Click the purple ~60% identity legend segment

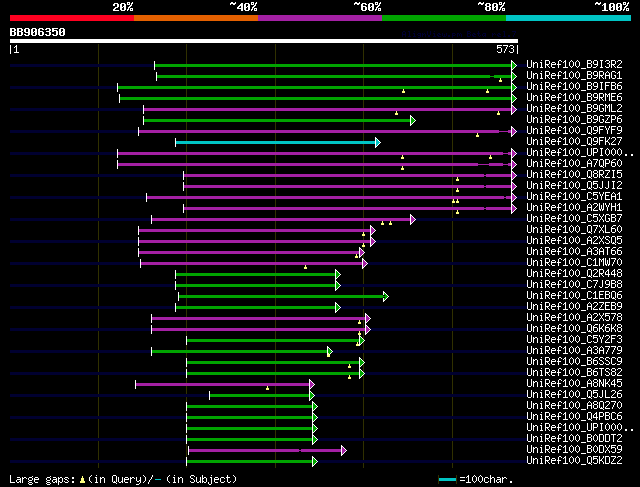click(x=320, y=18)
